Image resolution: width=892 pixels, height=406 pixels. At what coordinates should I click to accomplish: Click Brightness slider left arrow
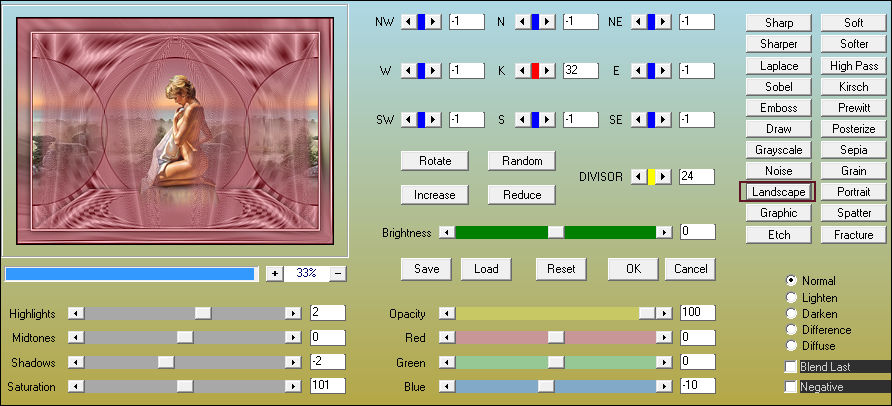[447, 232]
